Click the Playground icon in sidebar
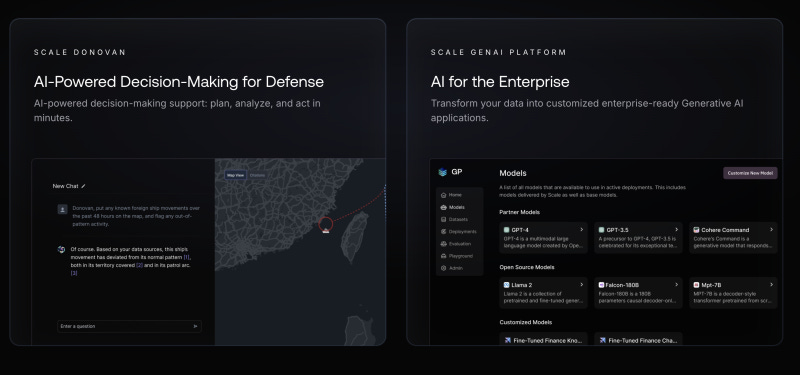Viewport: 800px width, 375px height. coord(443,256)
